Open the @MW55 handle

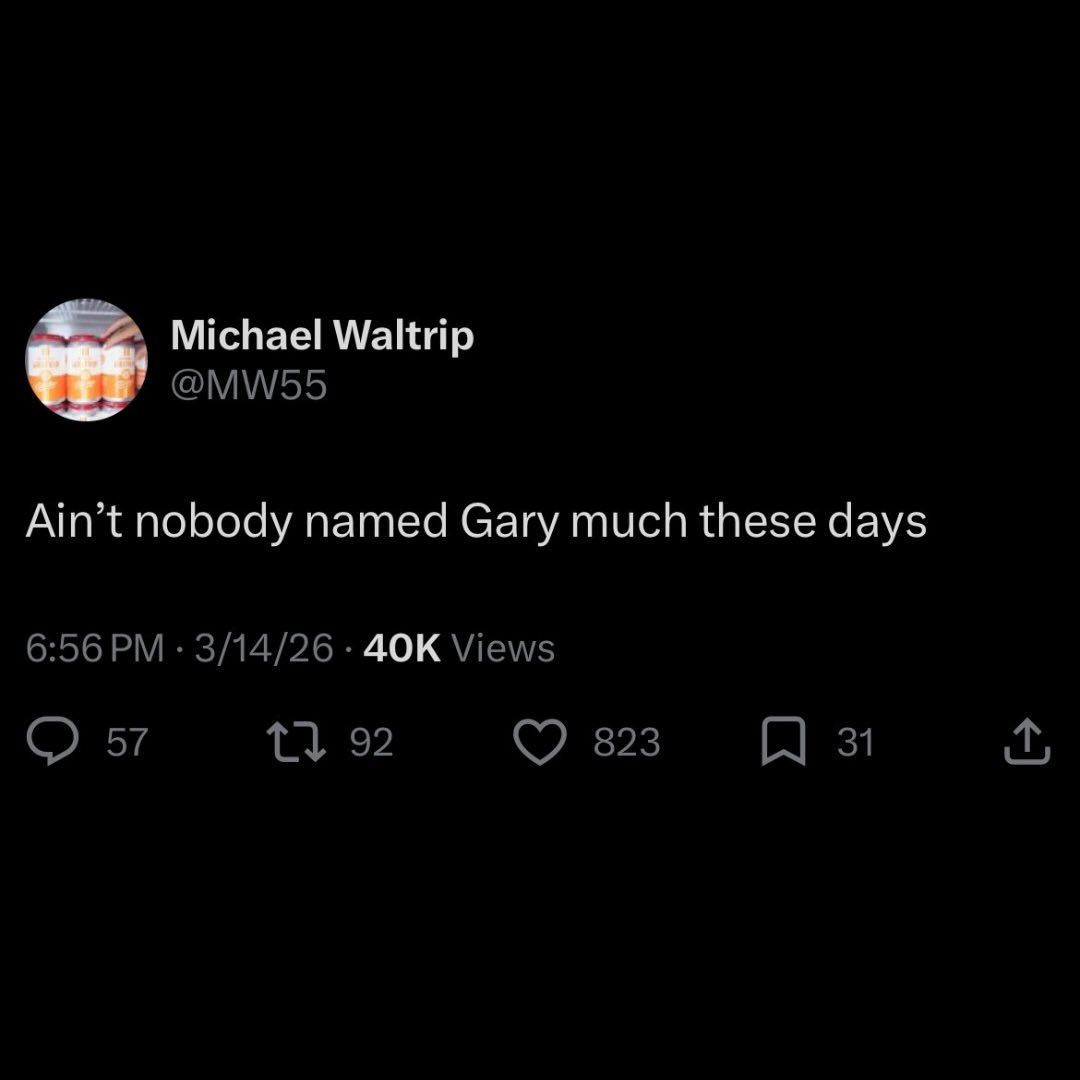coord(249,385)
